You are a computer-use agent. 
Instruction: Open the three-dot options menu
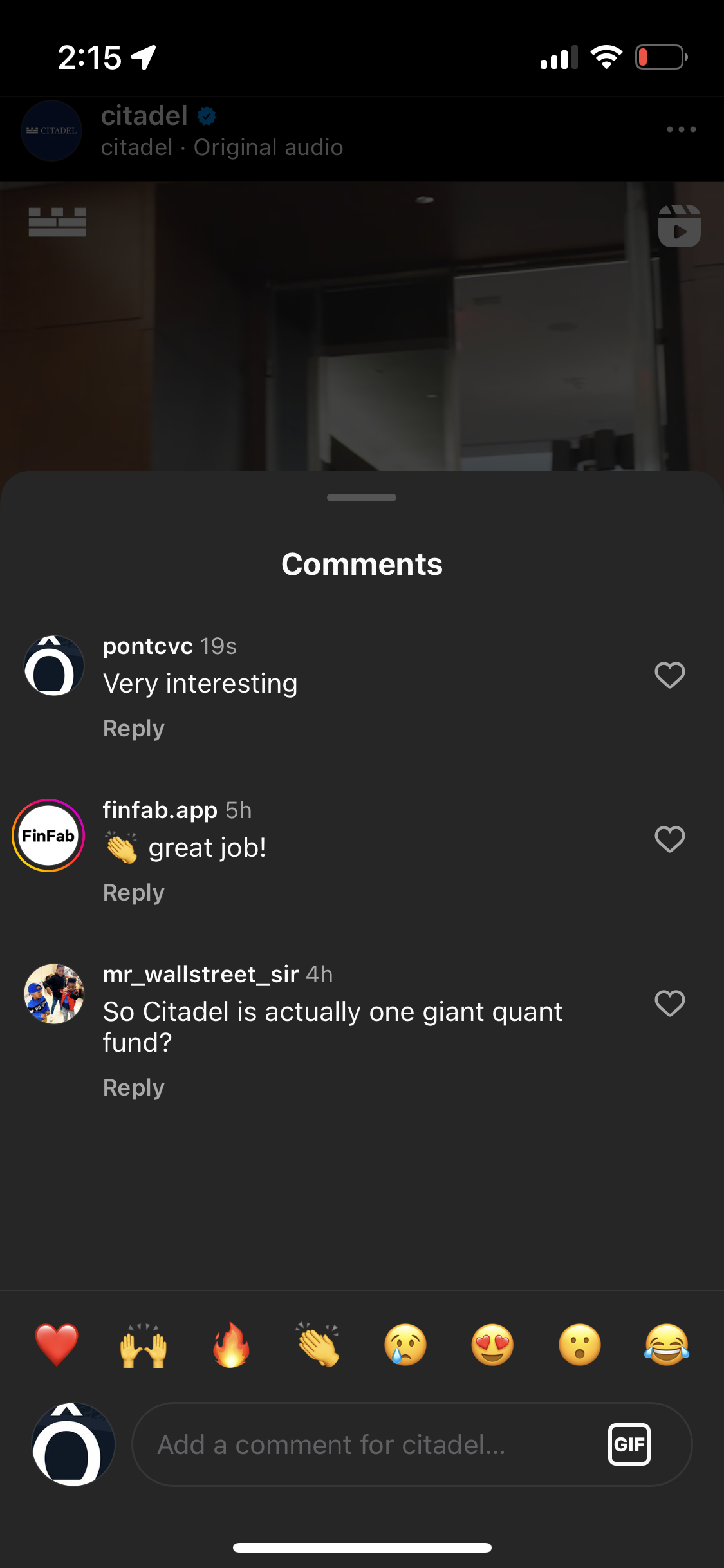tap(682, 129)
